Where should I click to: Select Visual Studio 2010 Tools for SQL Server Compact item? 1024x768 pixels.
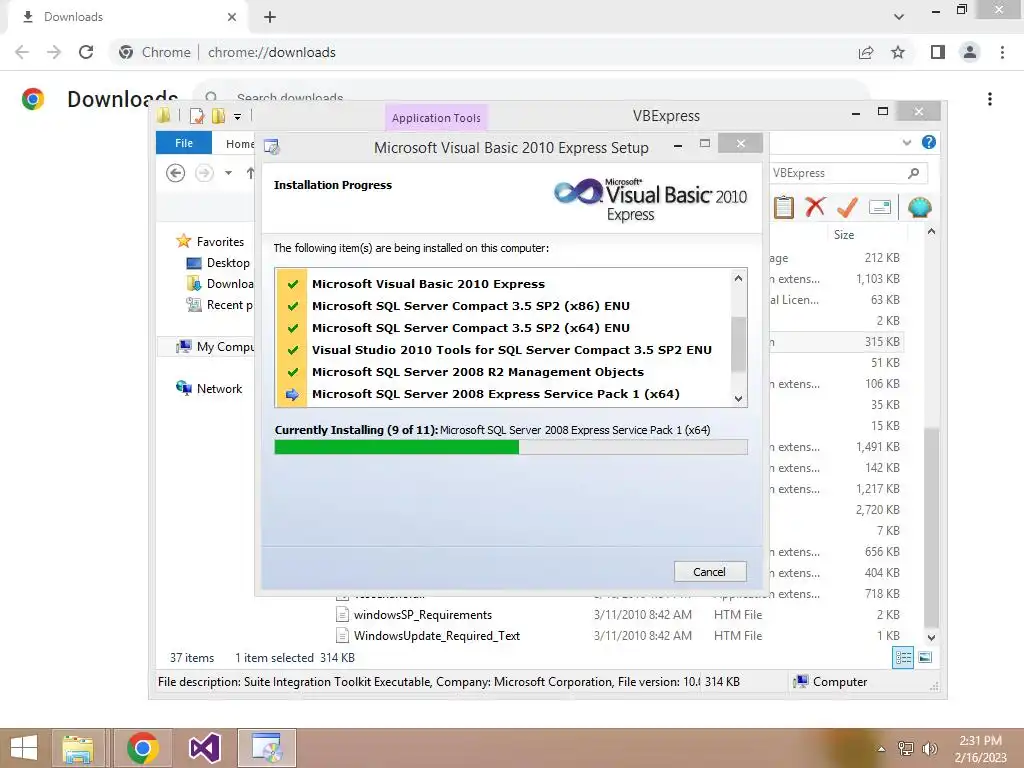click(x=511, y=350)
